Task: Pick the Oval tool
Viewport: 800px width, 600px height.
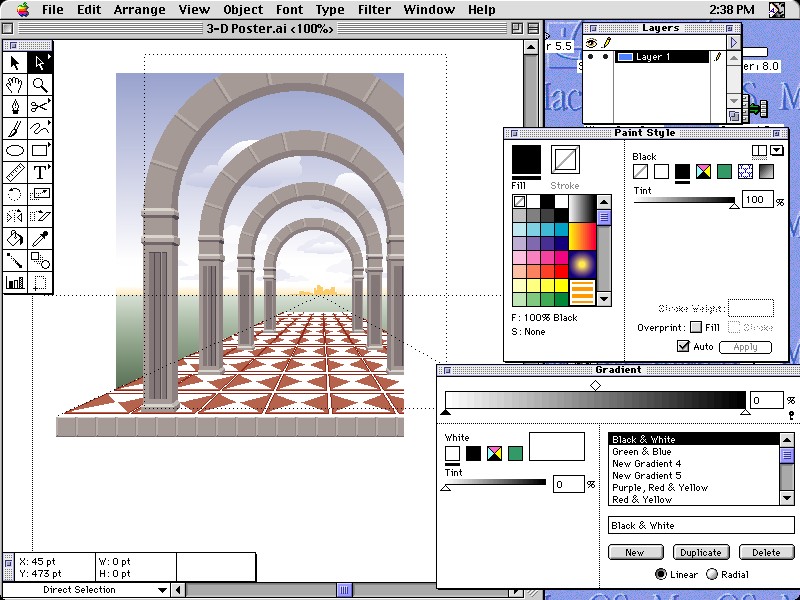Action: click(15, 150)
